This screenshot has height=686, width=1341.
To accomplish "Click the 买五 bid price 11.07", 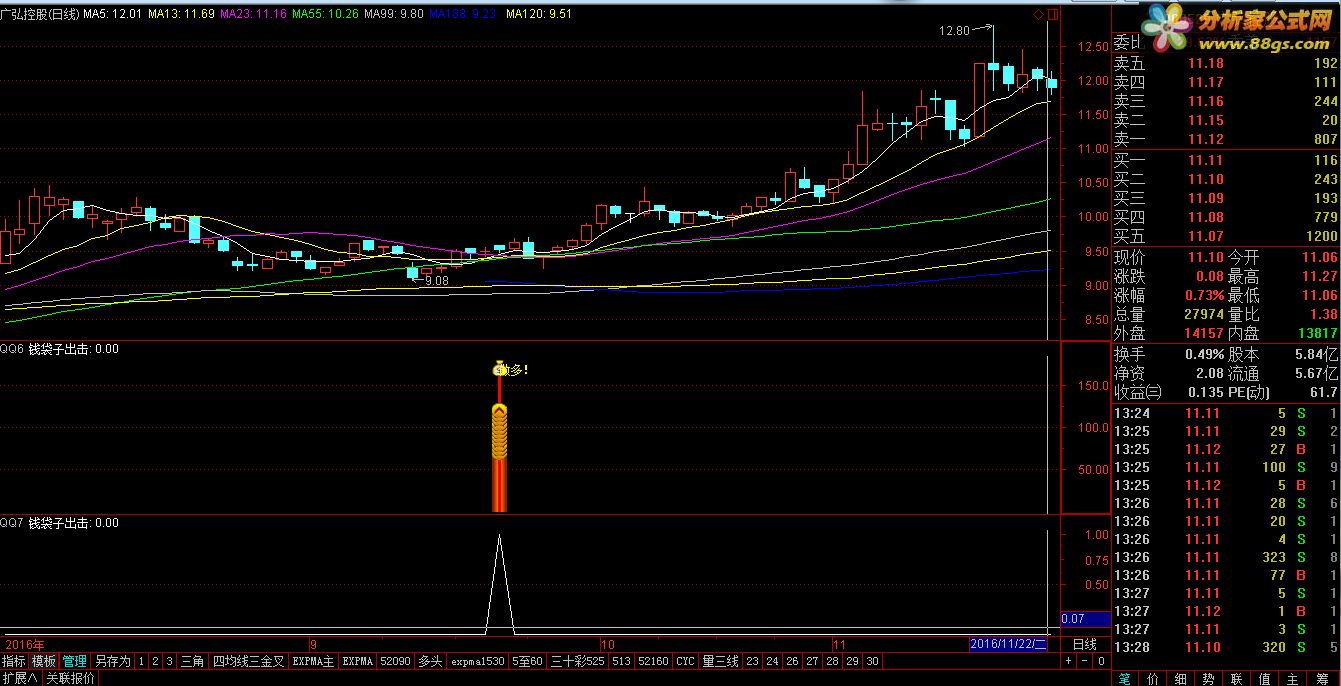I will [x=1205, y=237].
